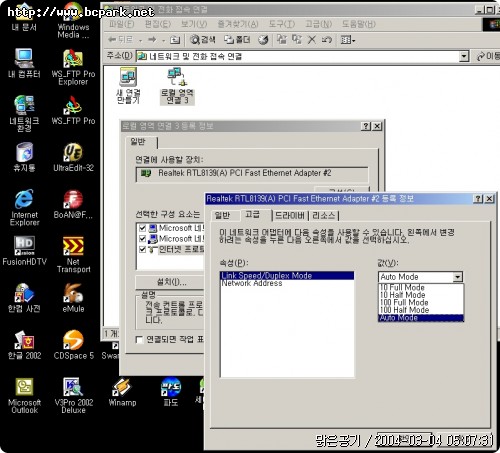Open the 값 Auto Mode combo box

421,277
